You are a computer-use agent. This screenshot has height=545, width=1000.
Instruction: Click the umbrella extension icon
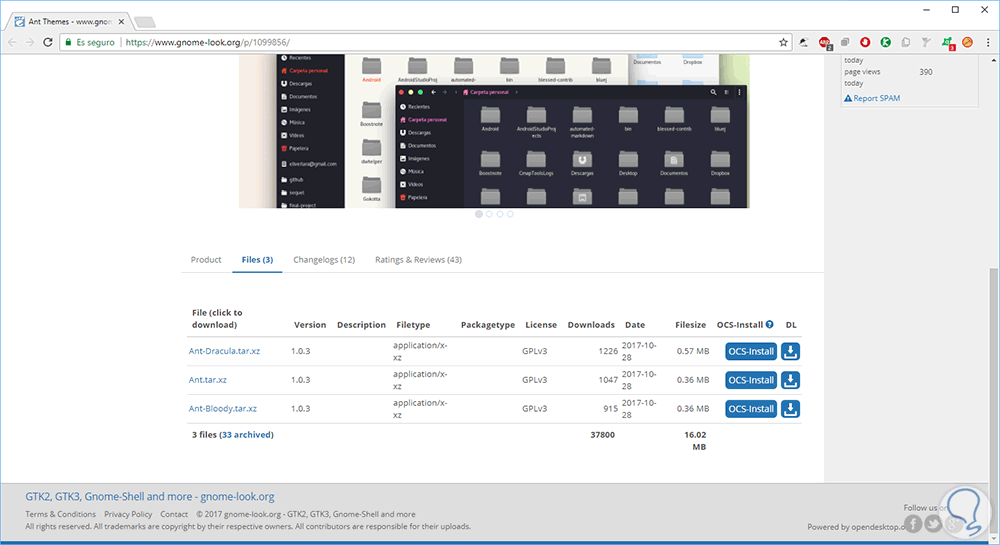point(804,42)
